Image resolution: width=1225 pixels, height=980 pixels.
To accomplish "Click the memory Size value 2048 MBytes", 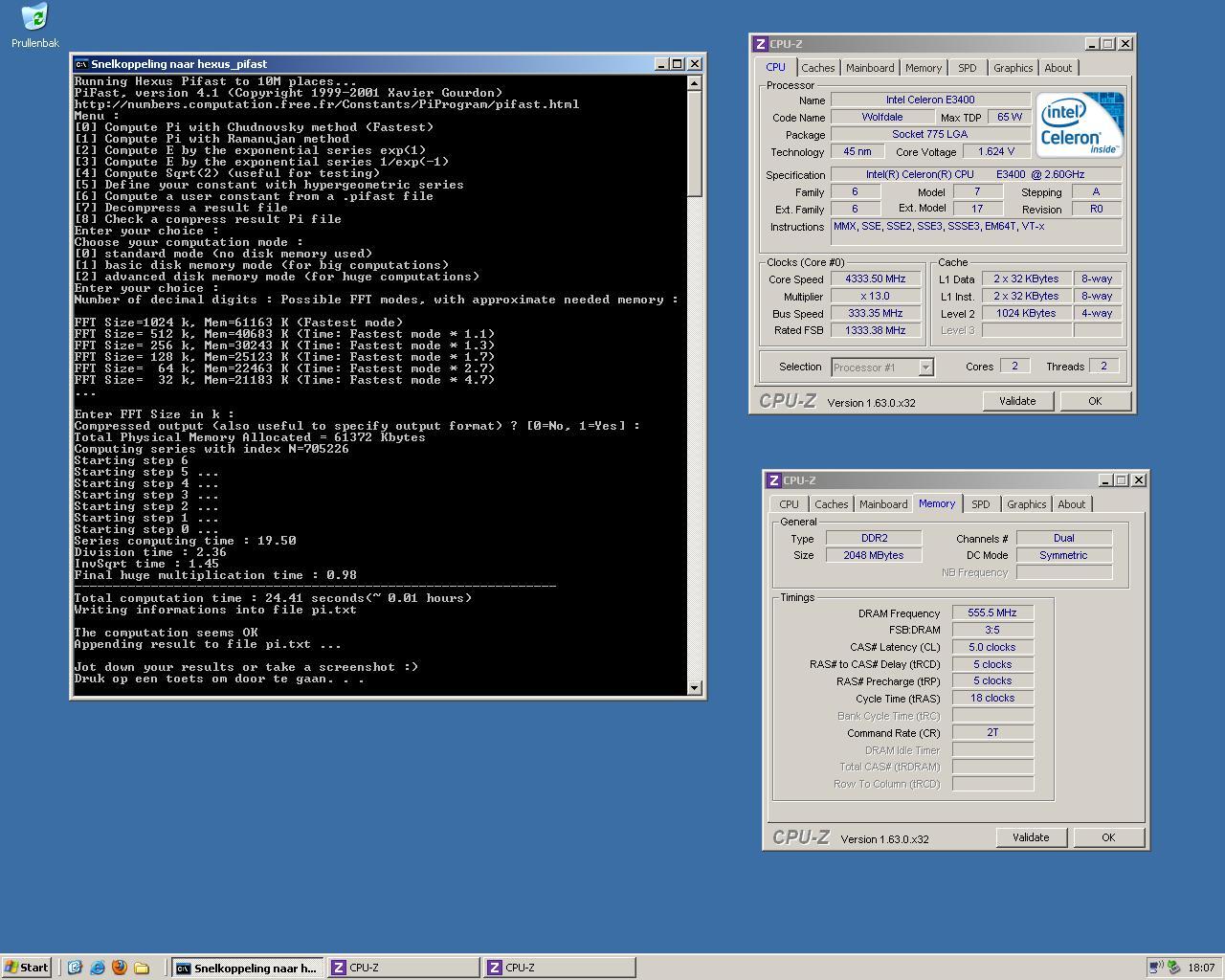I will point(874,555).
